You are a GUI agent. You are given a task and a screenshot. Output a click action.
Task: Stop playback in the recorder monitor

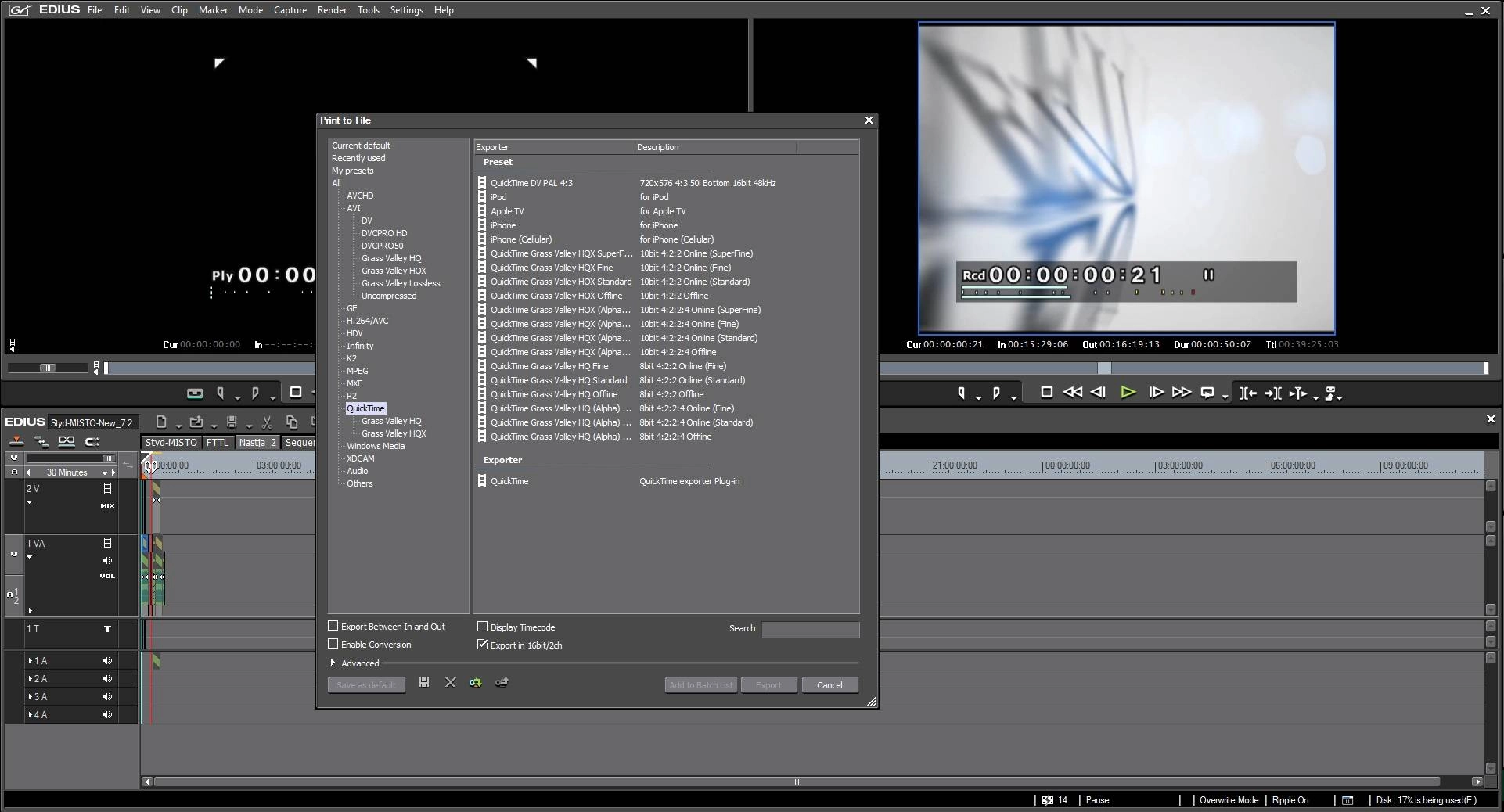click(1047, 393)
